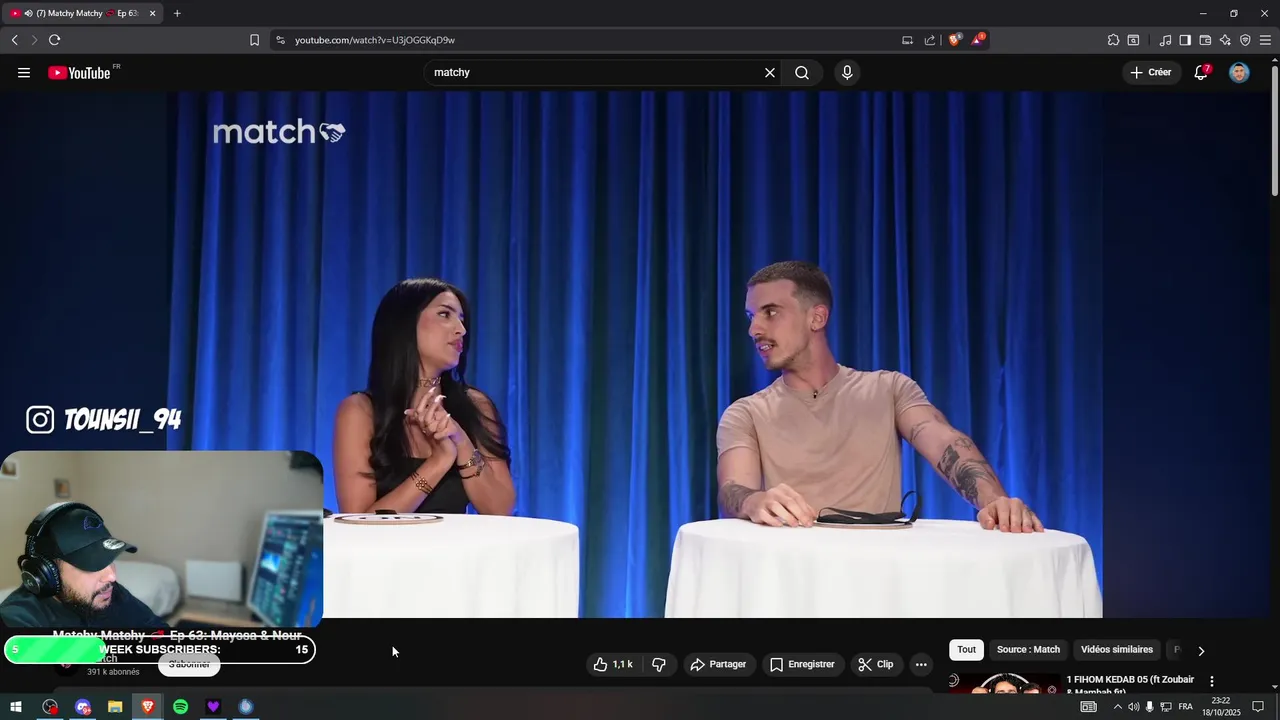The height and width of the screenshot is (720, 1280).
Task: Open a new browser tab
Action: point(177,13)
